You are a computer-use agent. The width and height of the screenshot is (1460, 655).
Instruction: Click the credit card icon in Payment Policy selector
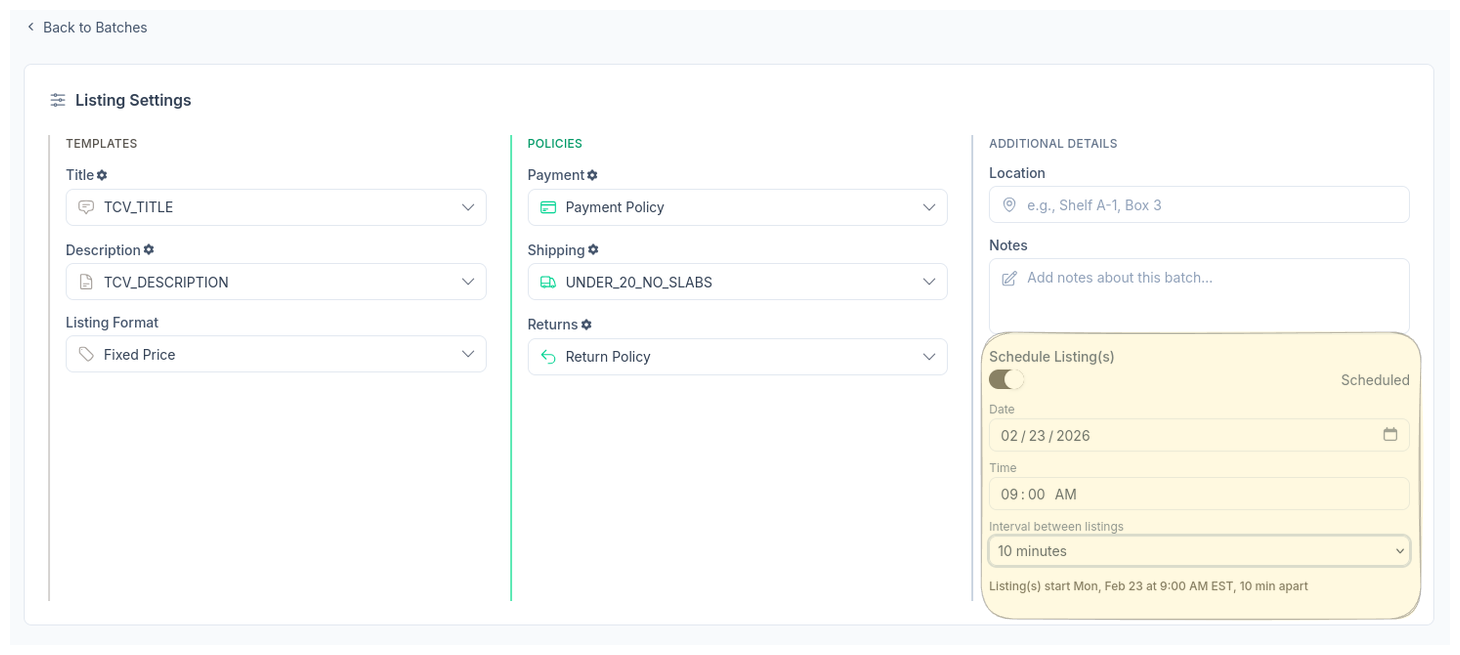pos(547,207)
